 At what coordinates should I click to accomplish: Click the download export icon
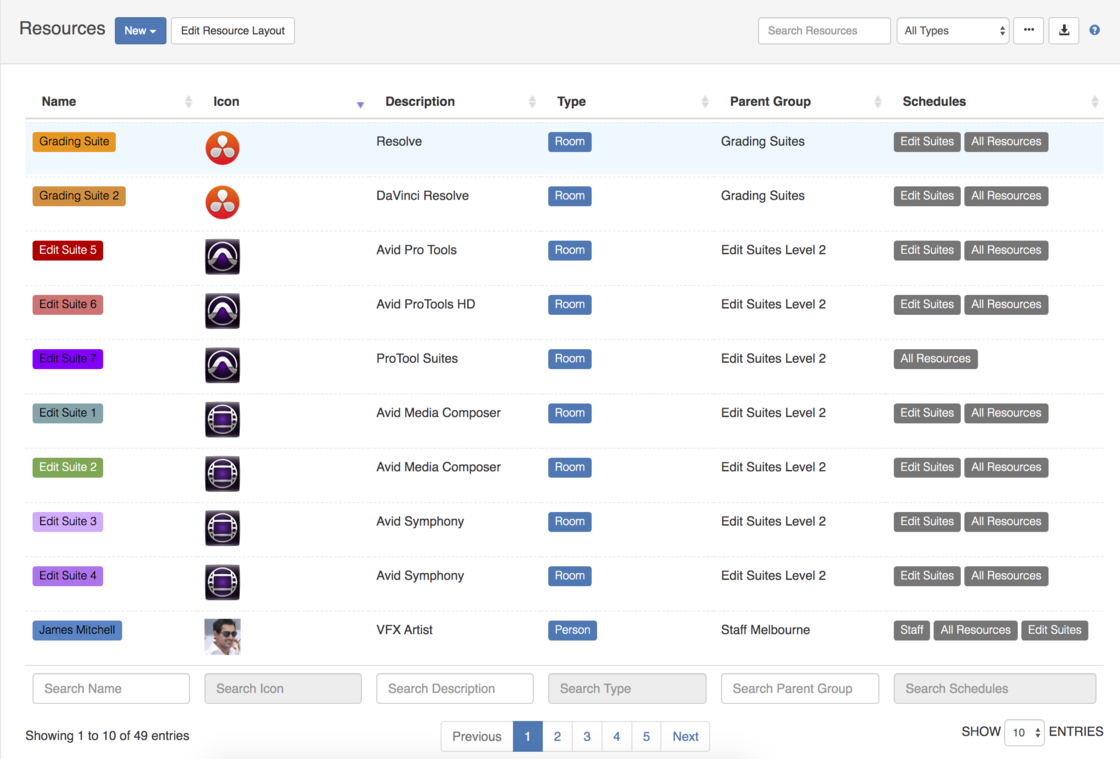tap(1064, 31)
